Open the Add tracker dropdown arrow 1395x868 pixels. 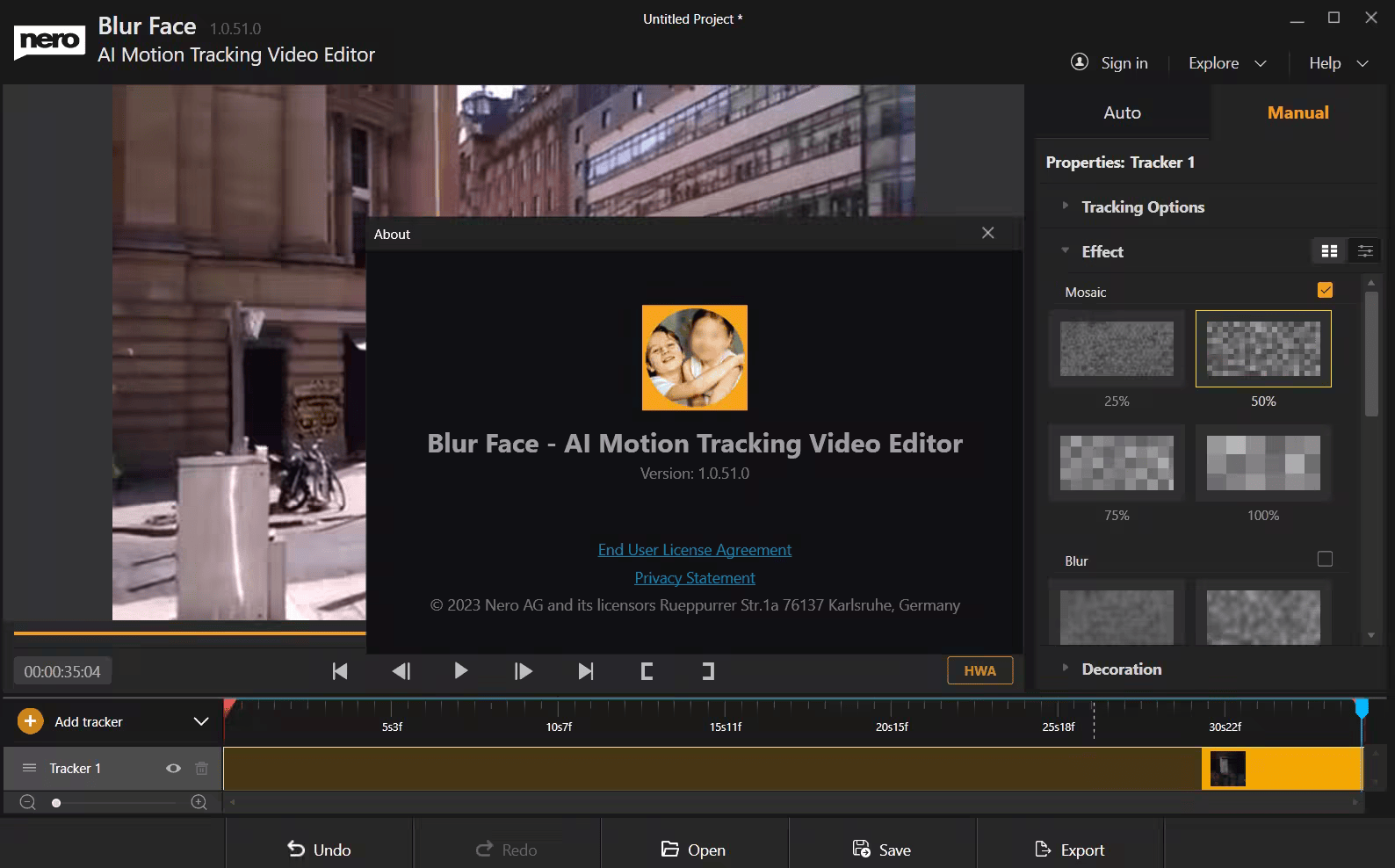coord(201,721)
